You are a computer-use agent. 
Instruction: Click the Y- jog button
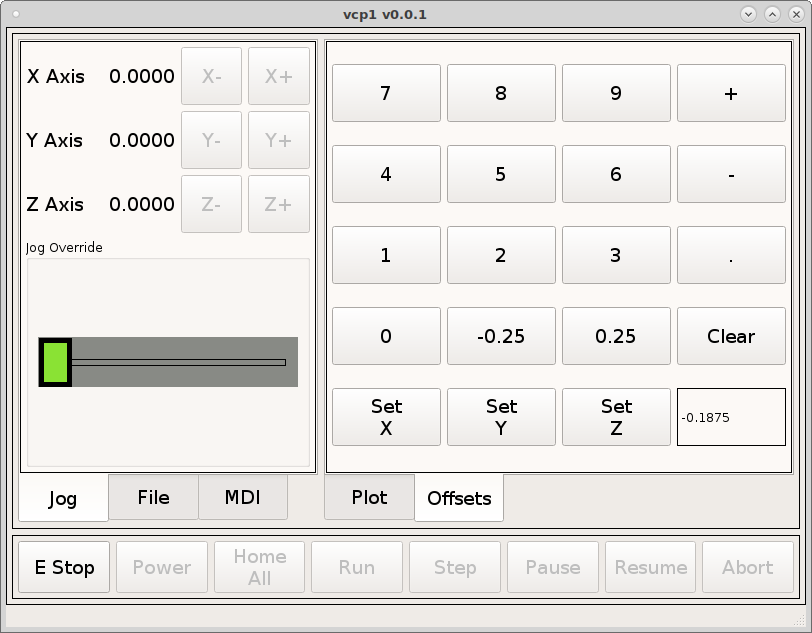[211, 140]
